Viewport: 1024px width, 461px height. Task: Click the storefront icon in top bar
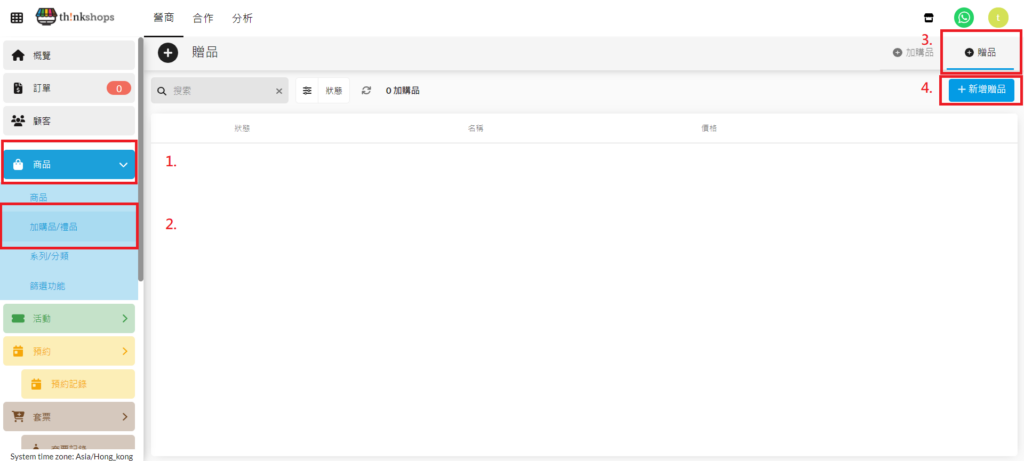click(929, 18)
